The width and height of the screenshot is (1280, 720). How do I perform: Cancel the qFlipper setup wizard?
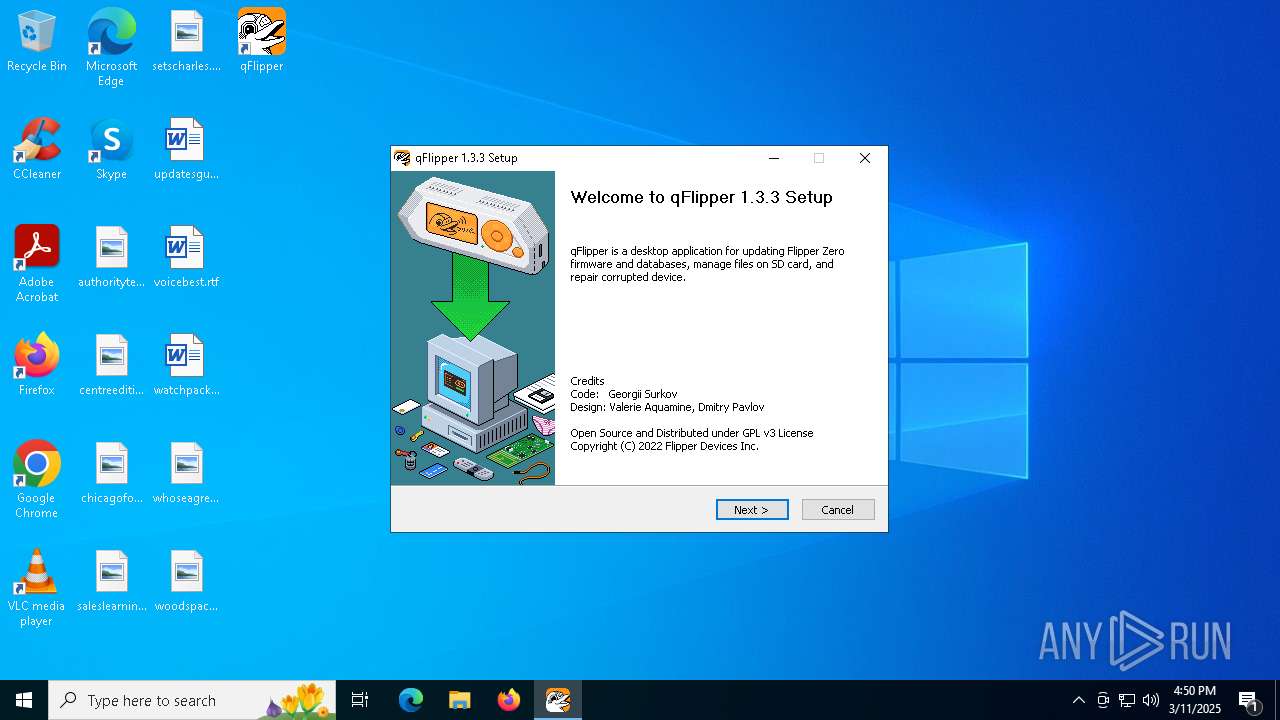(838, 510)
